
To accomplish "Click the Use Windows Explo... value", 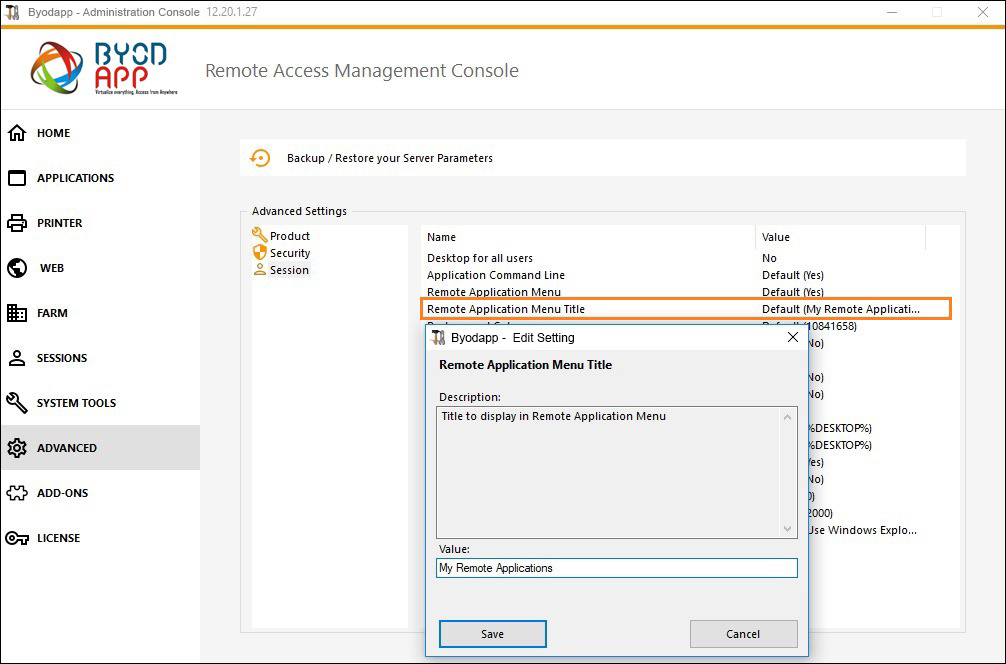I will click(862, 530).
